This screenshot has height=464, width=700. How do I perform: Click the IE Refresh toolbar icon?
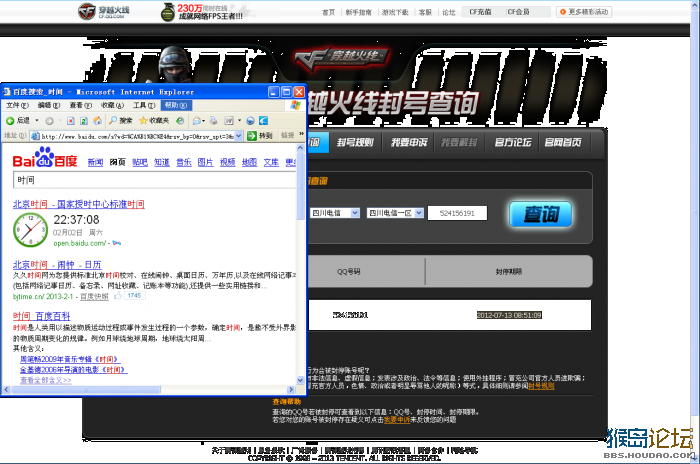[83, 121]
